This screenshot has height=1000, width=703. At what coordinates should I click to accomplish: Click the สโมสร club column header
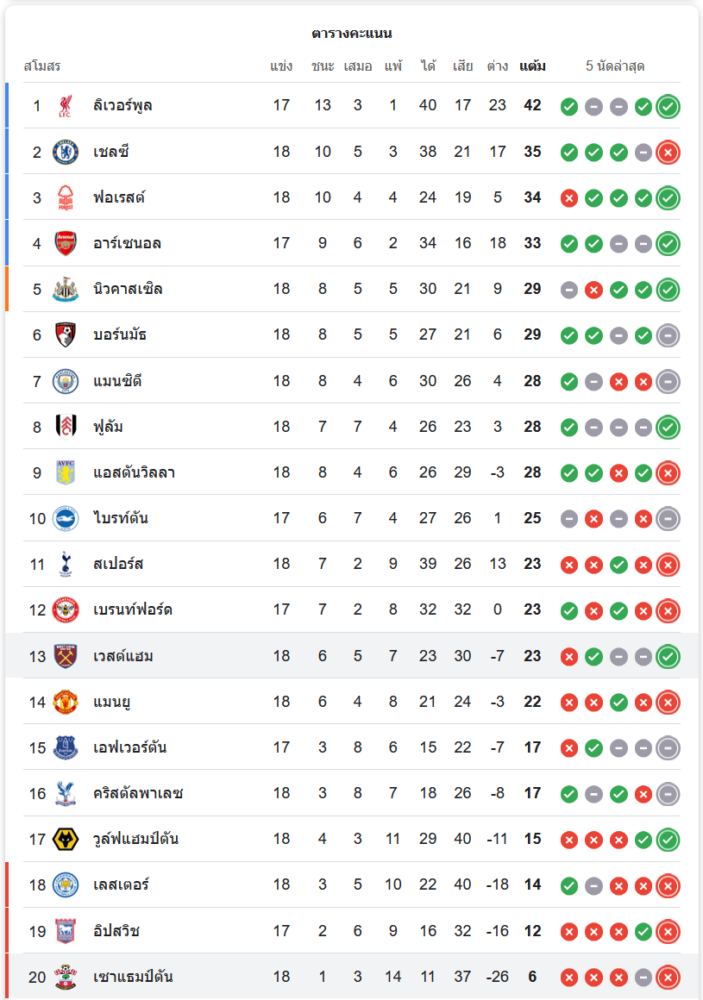coord(42,67)
